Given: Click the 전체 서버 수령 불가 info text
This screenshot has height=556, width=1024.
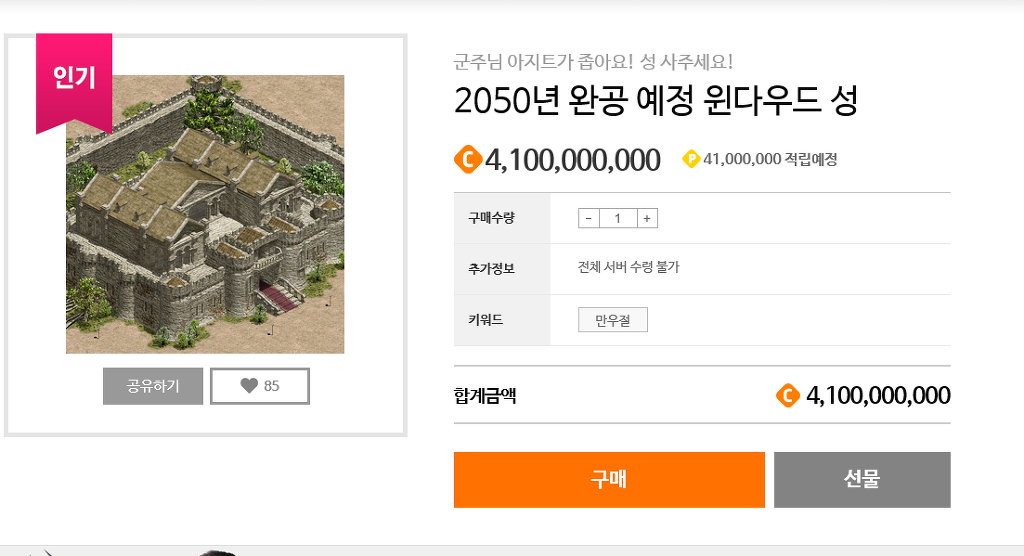Looking at the screenshot, I should tap(628, 267).
